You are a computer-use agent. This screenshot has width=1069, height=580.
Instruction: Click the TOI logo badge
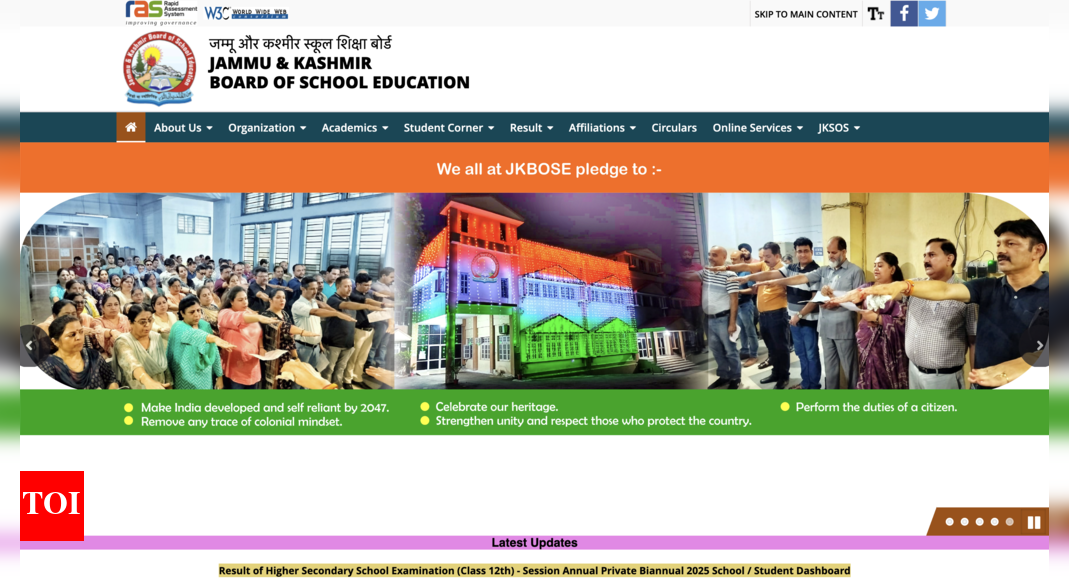(52, 505)
